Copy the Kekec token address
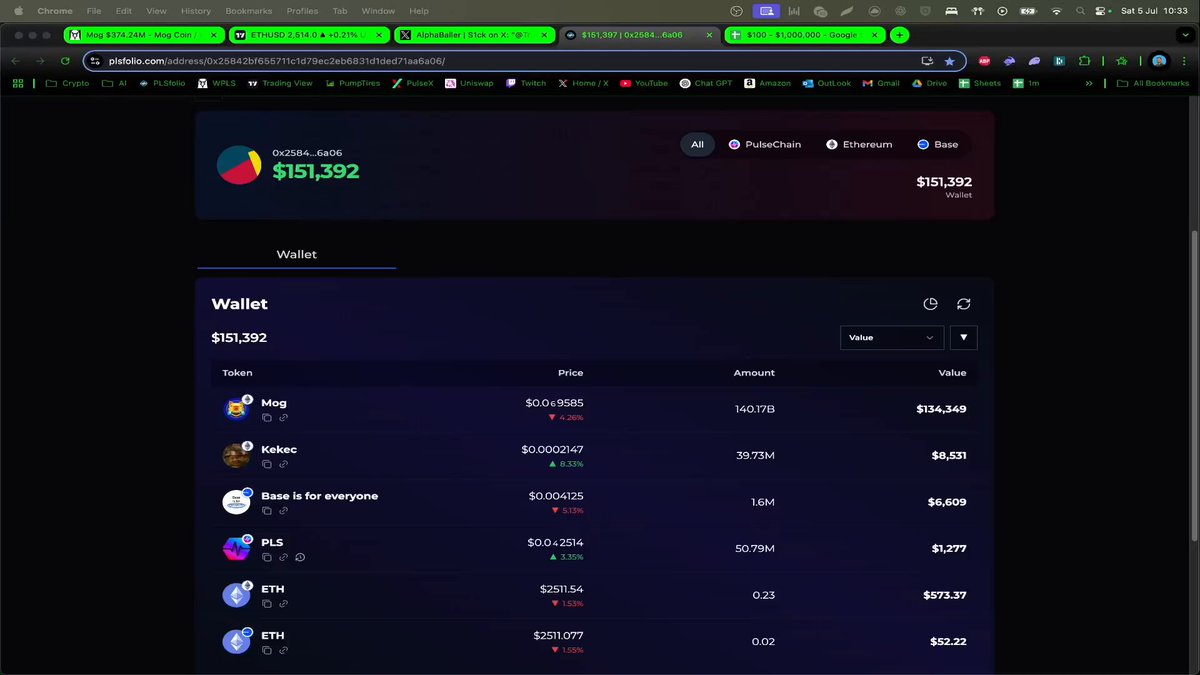Screen dimensions: 1200x675 [267, 464]
